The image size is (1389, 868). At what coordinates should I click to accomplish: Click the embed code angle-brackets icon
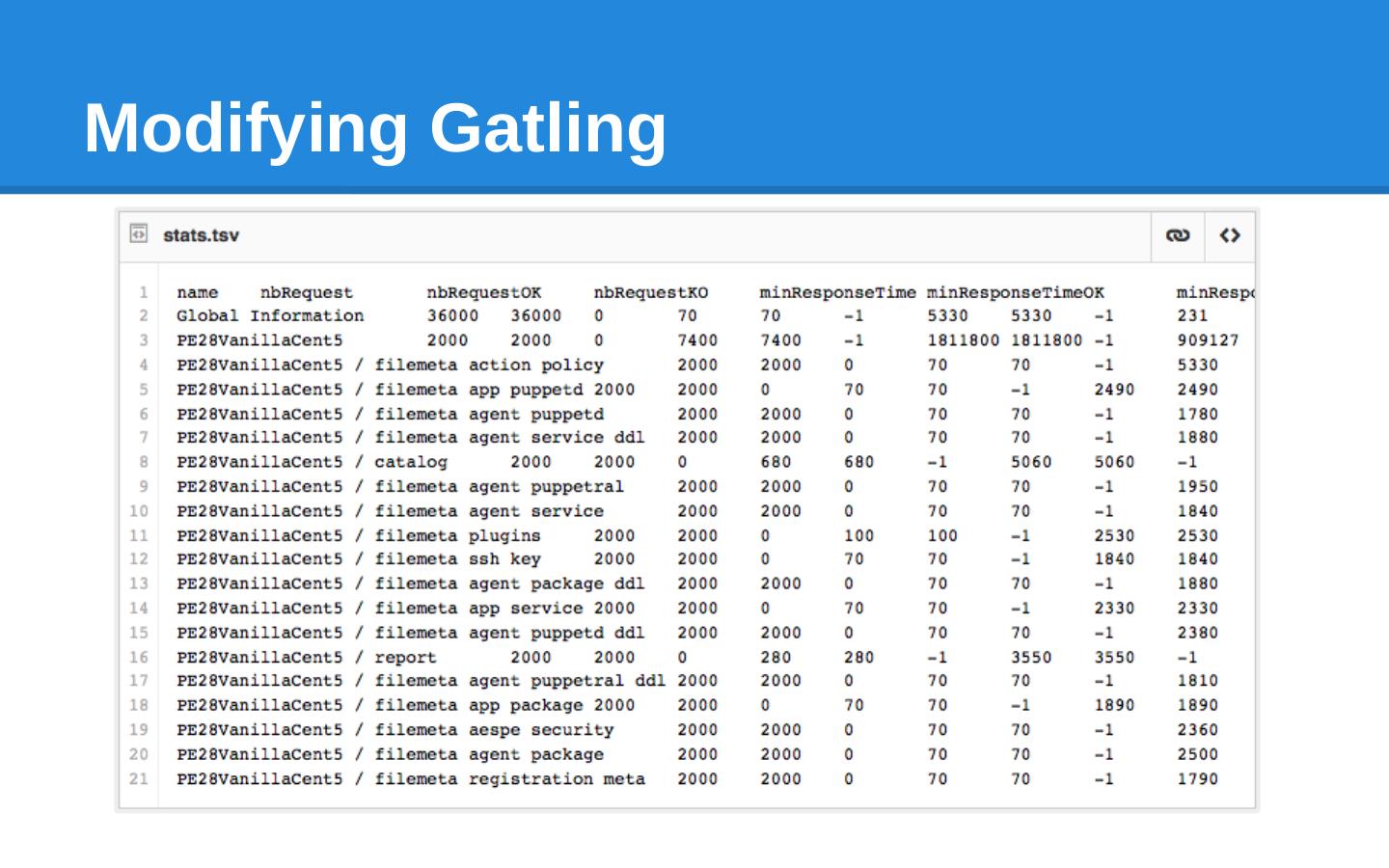[1230, 235]
